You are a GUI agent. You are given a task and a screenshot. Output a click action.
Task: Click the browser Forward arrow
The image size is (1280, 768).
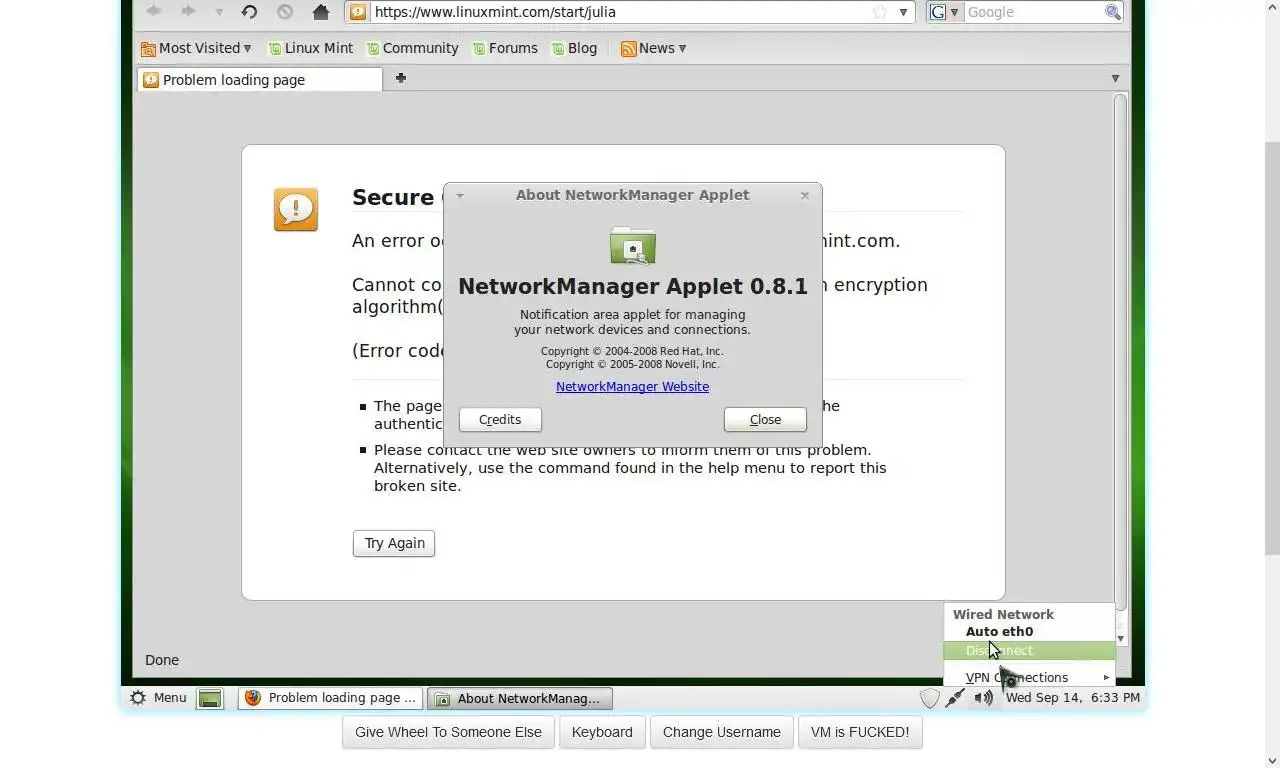pyautogui.click(x=188, y=12)
